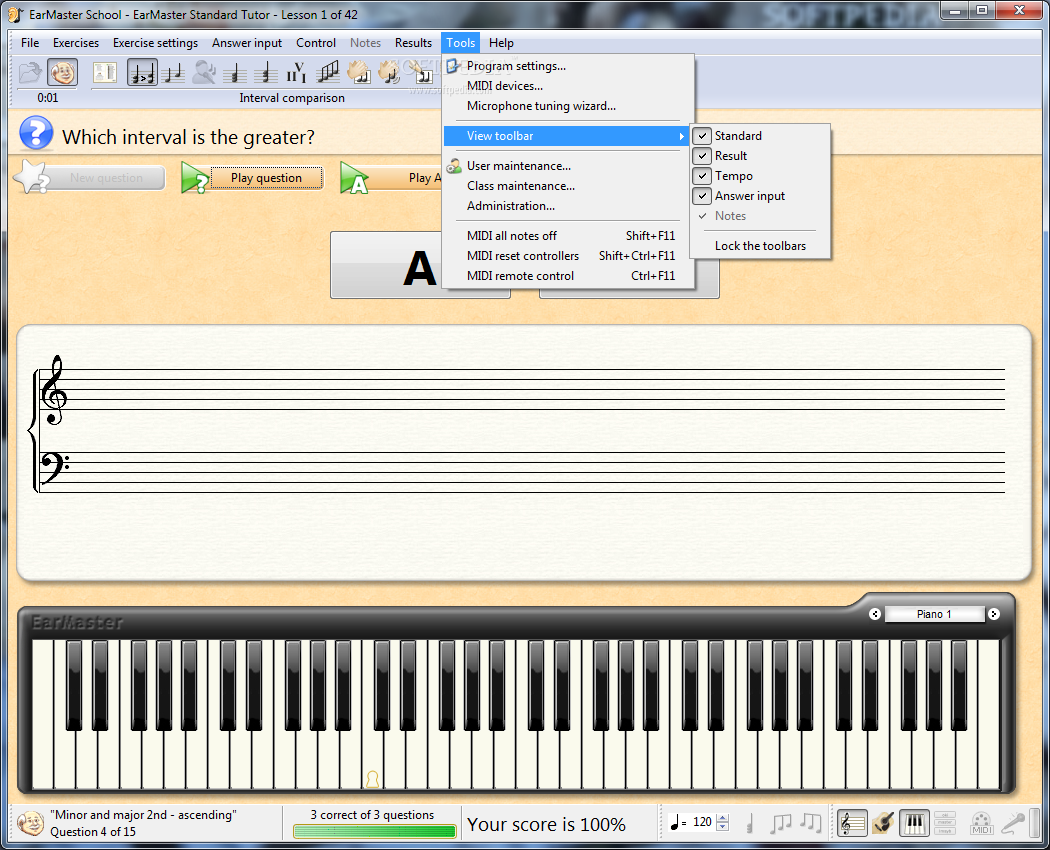Click the interval singing exercise icon
The image size is (1050, 850).
tap(204, 72)
